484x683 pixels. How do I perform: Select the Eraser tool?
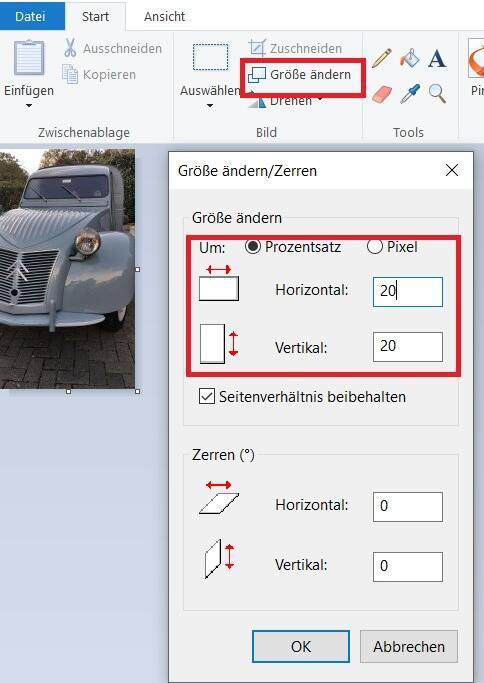(382, 94)
